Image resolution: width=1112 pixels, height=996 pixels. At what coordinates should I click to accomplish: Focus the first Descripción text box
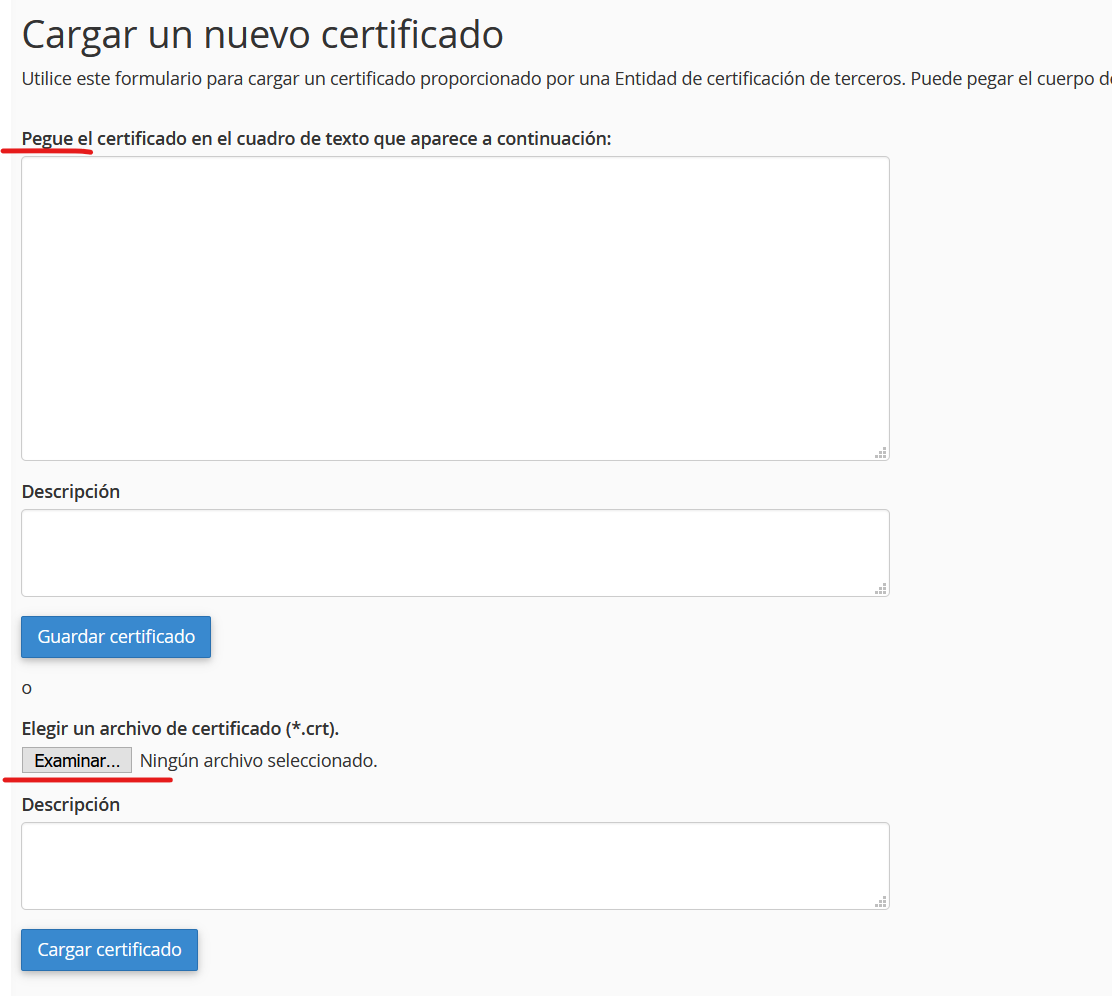[455, 552]
